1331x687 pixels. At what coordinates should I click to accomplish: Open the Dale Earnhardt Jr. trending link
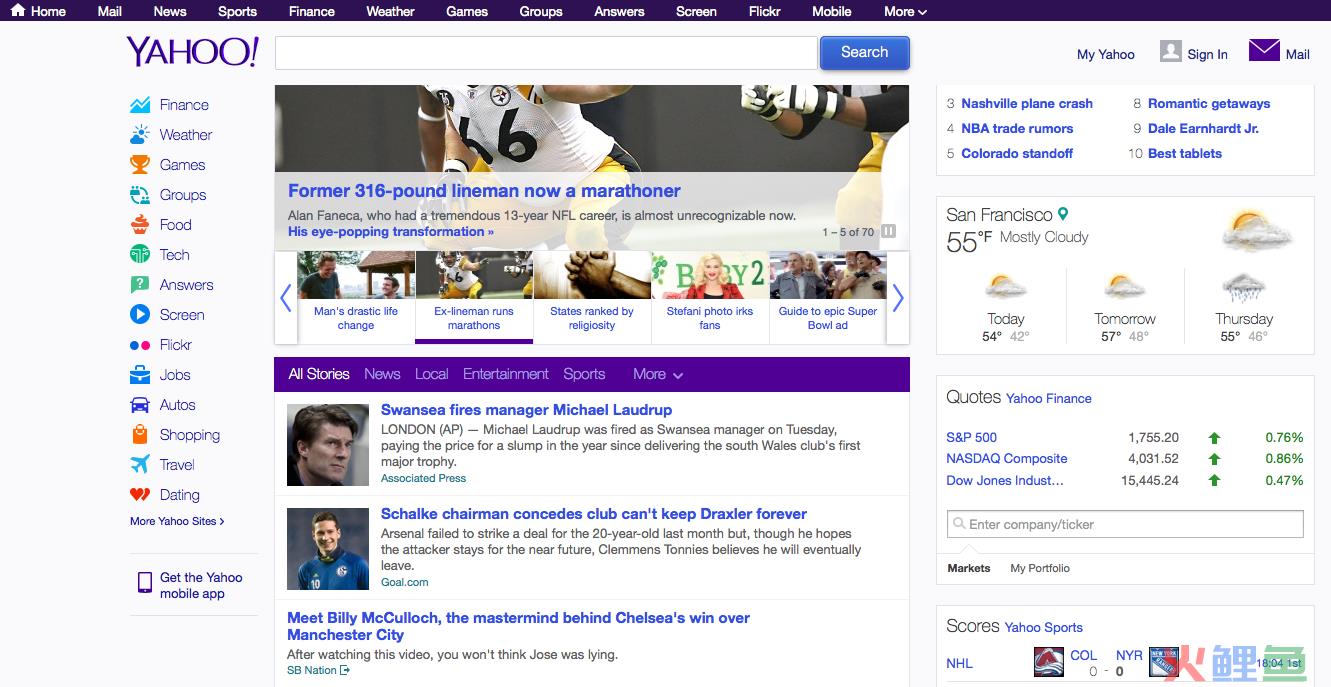click(x=1203, y=128)
